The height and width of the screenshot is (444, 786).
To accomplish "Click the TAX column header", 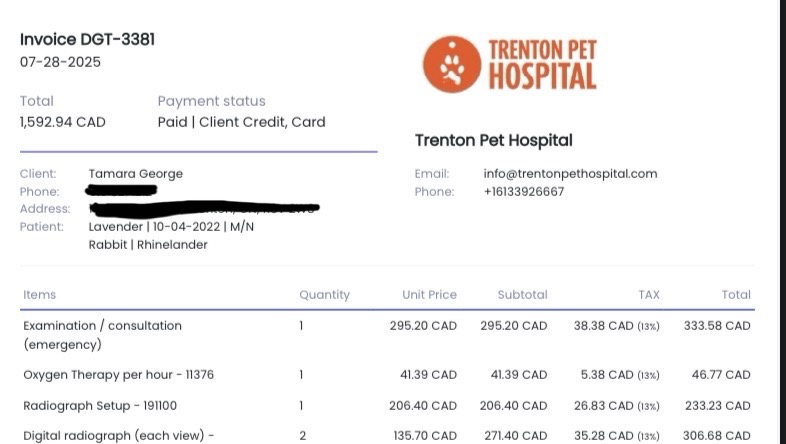I will click(648, 295).
